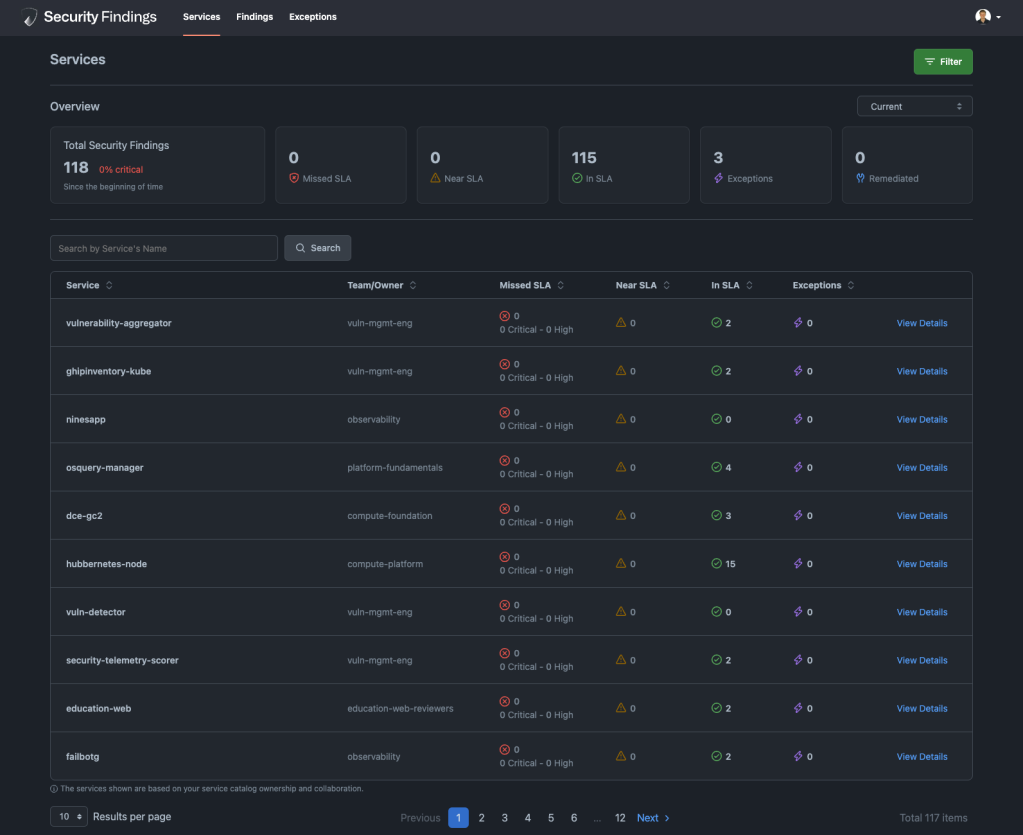Open View Details for osquery-manager
This screenshot has width=1023, height=835.
click(920, 467)
